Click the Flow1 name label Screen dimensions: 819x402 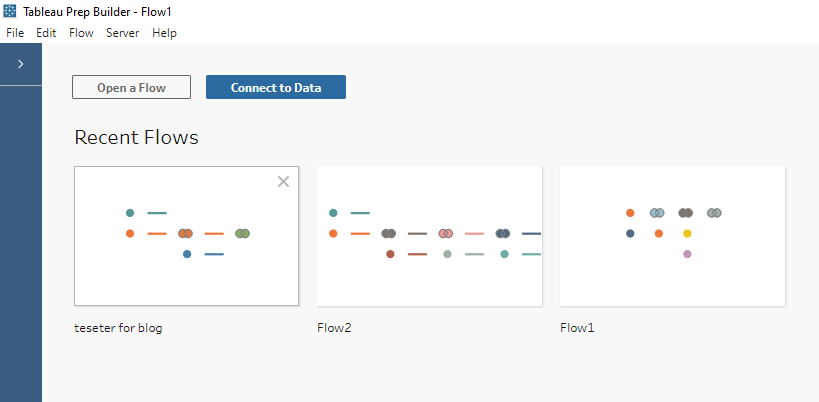point(577,328)
